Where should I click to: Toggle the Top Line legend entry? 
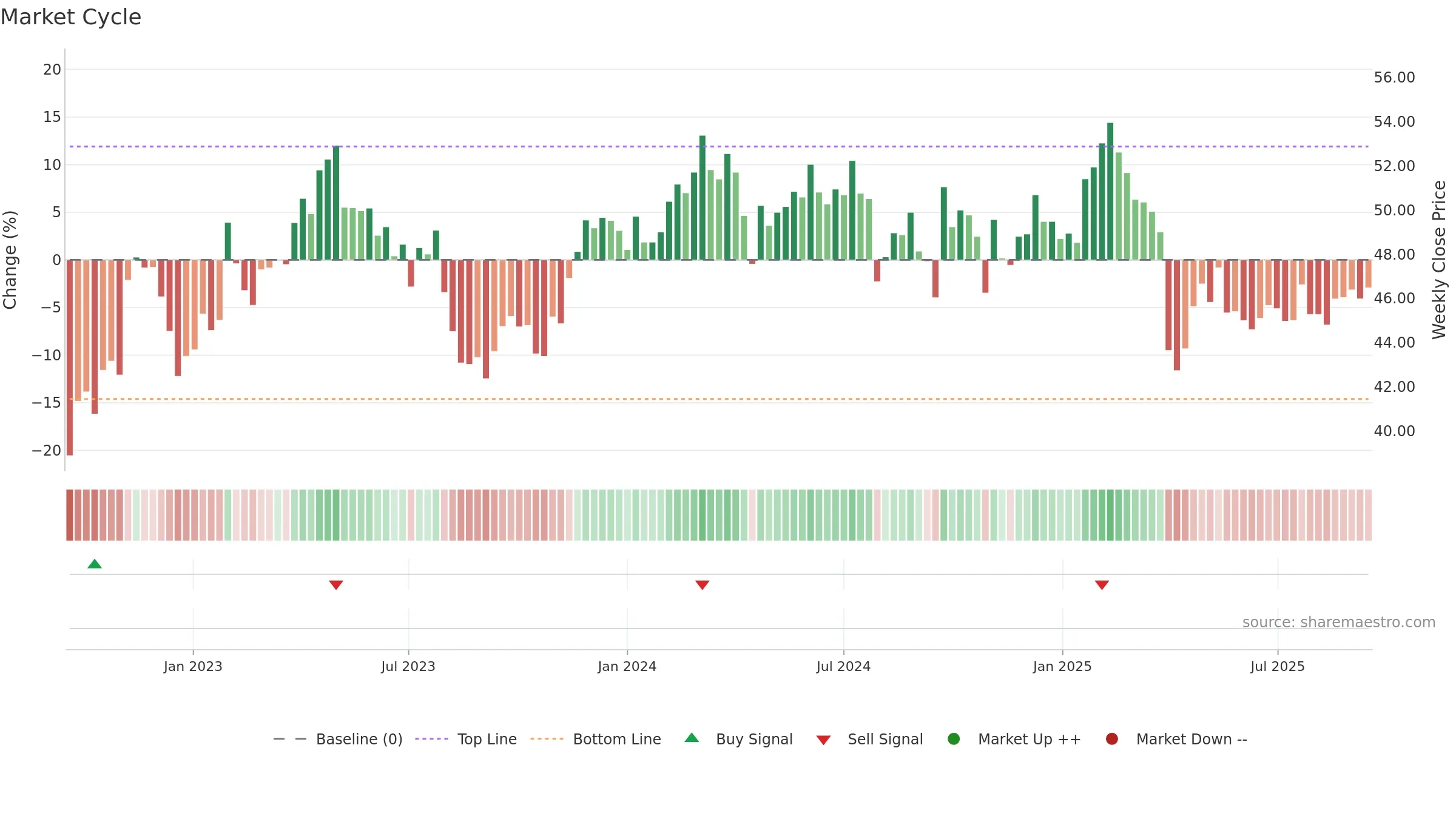pyautogui.click(x=466, y=739)
